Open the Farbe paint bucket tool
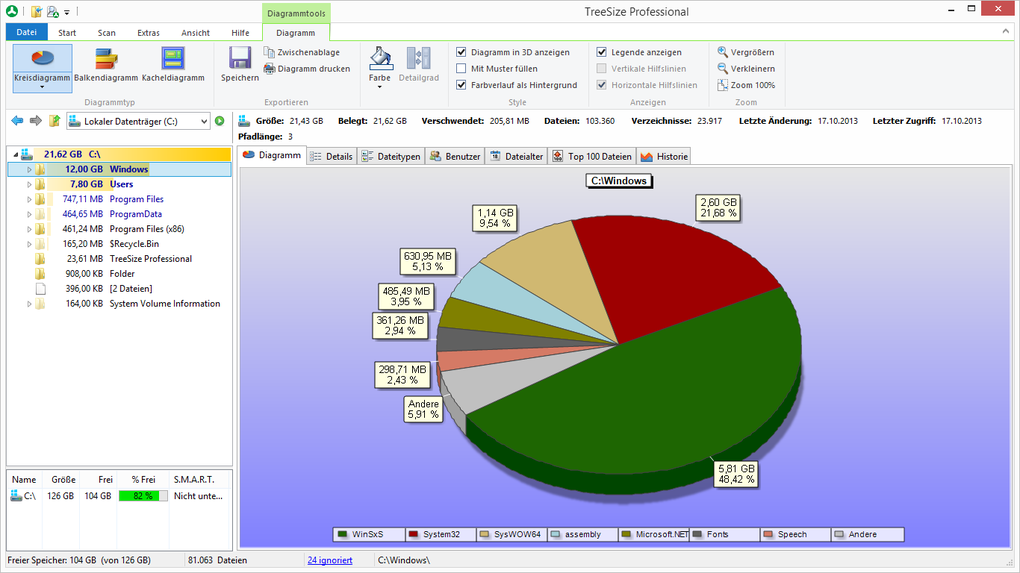Viewport: 1020px width, 573px height. 380,58
